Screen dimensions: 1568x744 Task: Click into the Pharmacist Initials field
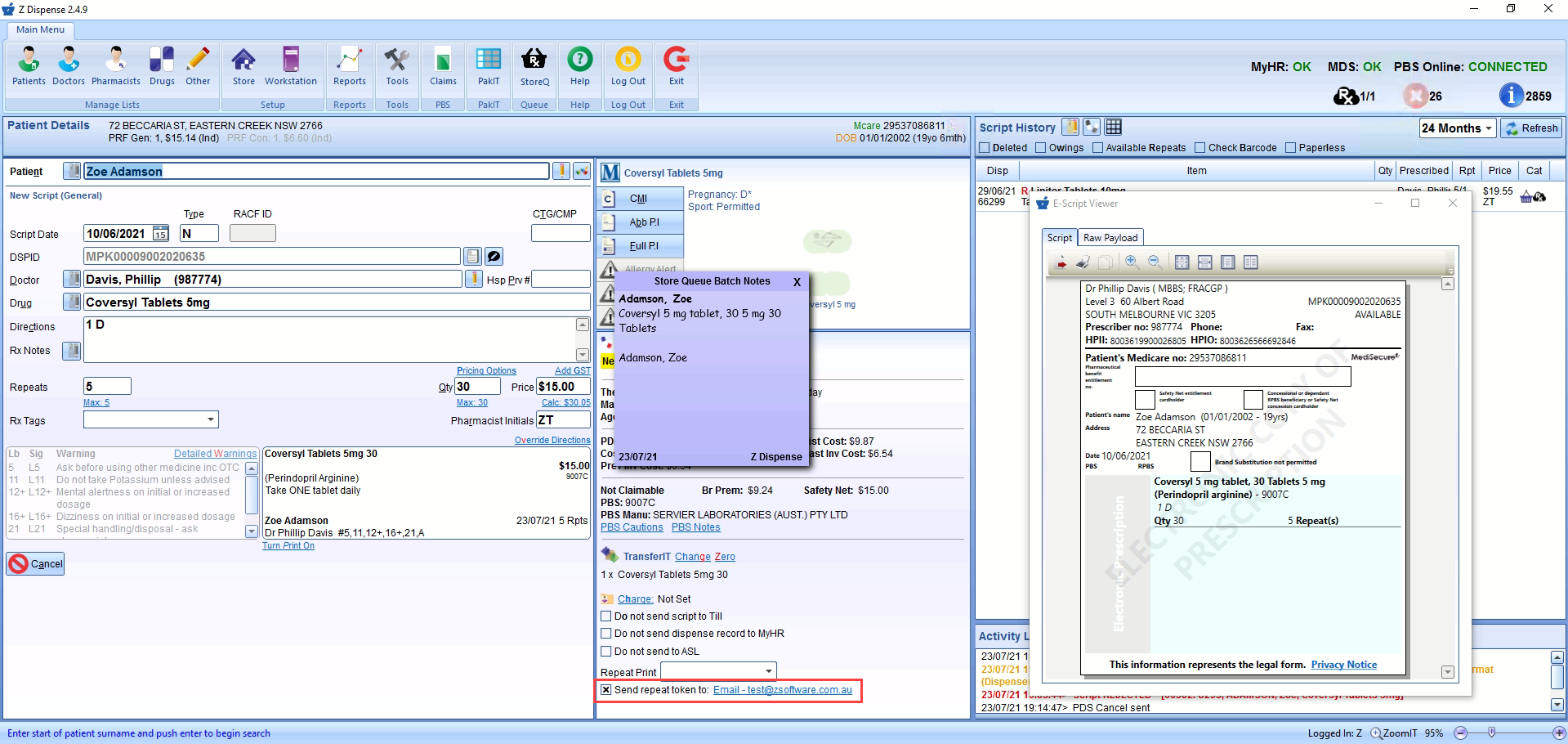pyautogui.click(x=563, y=420)
